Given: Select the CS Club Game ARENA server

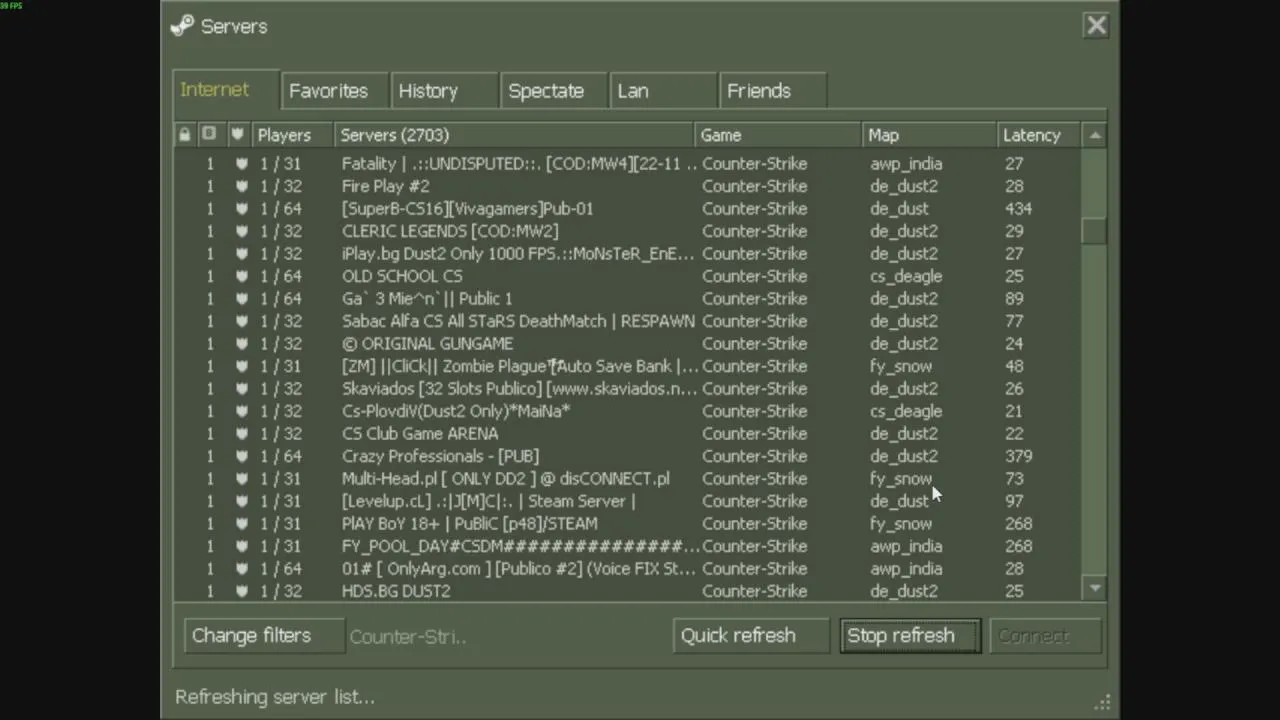Looking at the screenshot, I should click(x=628, y=434).
